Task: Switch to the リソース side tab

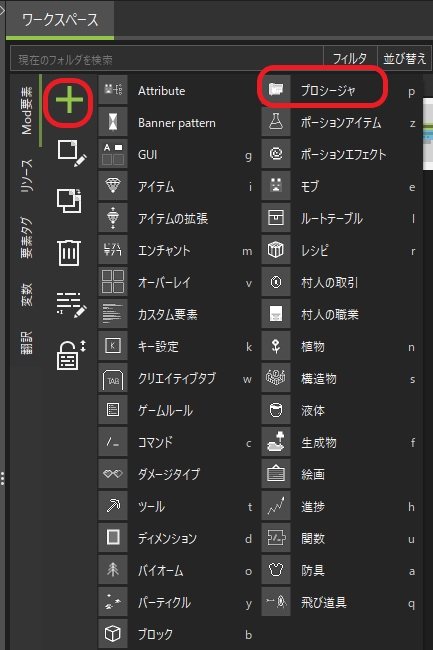Action: [x=26, y=175]
